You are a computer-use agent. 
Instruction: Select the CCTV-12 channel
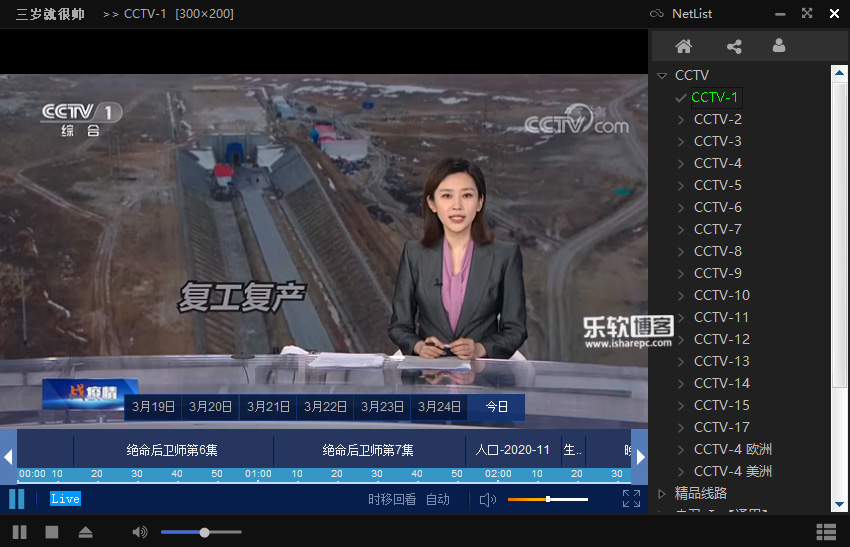722,339
